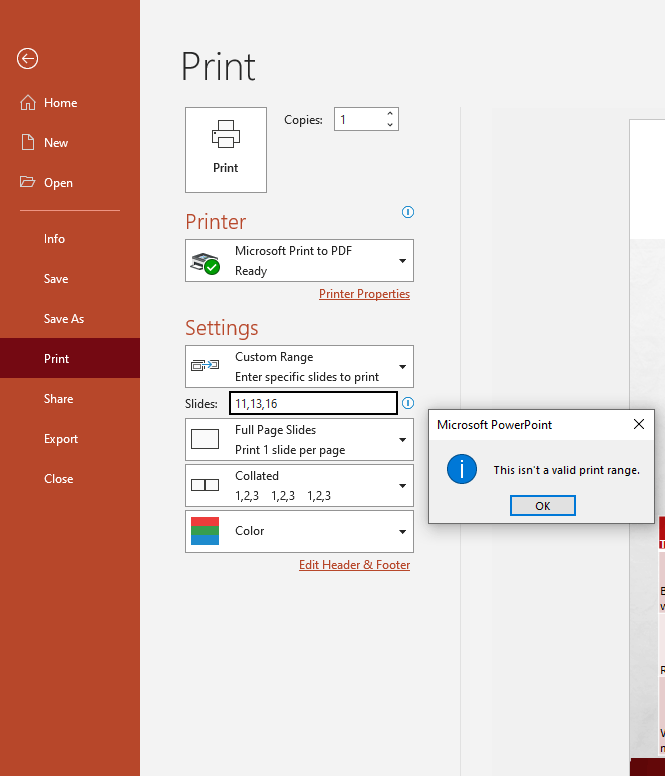Screen dimensions: 666x776
Task: Go to Info in the sidebar
Action: [x=70, y=239]
